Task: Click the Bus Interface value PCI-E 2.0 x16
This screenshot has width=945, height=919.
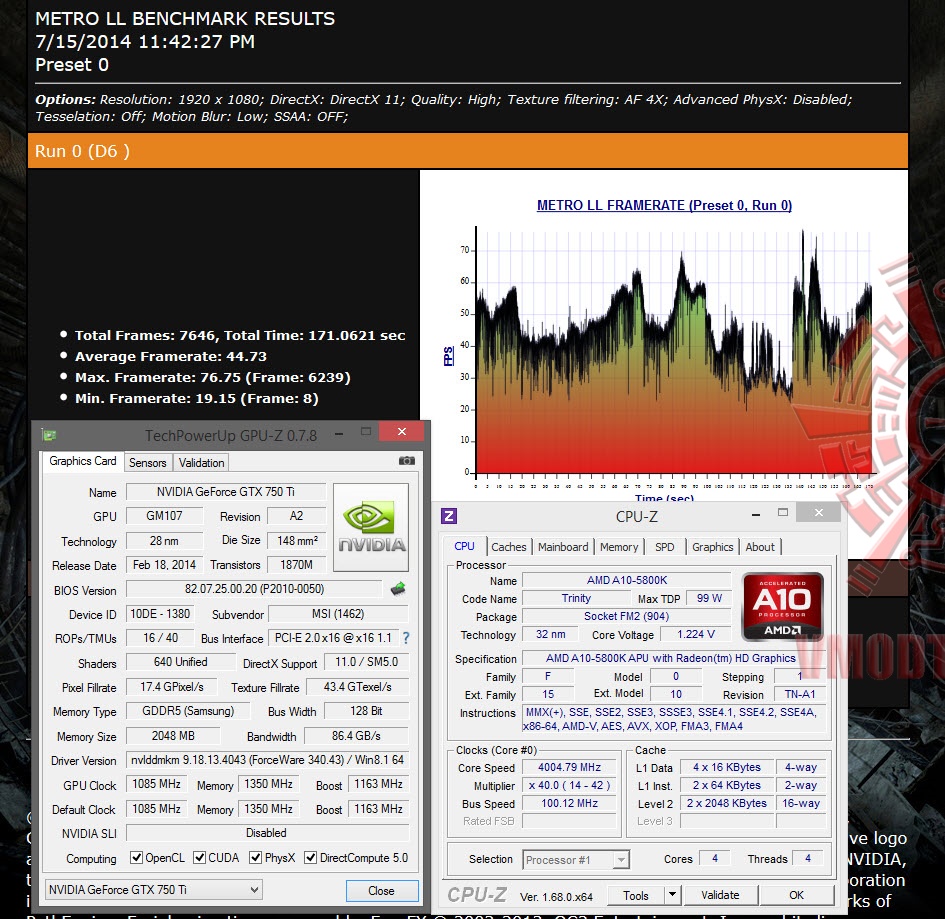Action: click(x=333, y=638)
